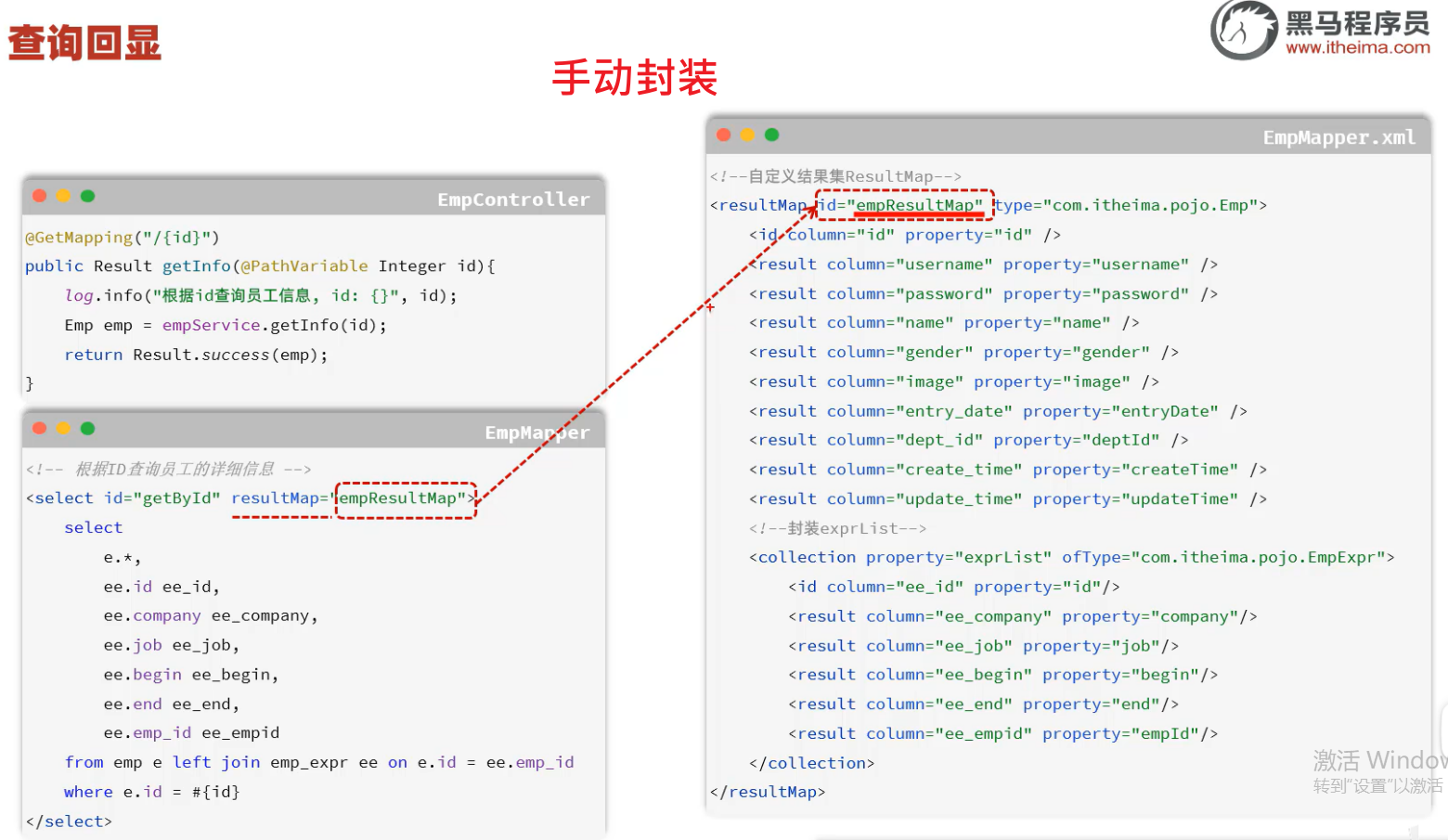The image size is (1448, 840).
Task: Click the result column="create_time" line
Action: [x=1008, y=470]
